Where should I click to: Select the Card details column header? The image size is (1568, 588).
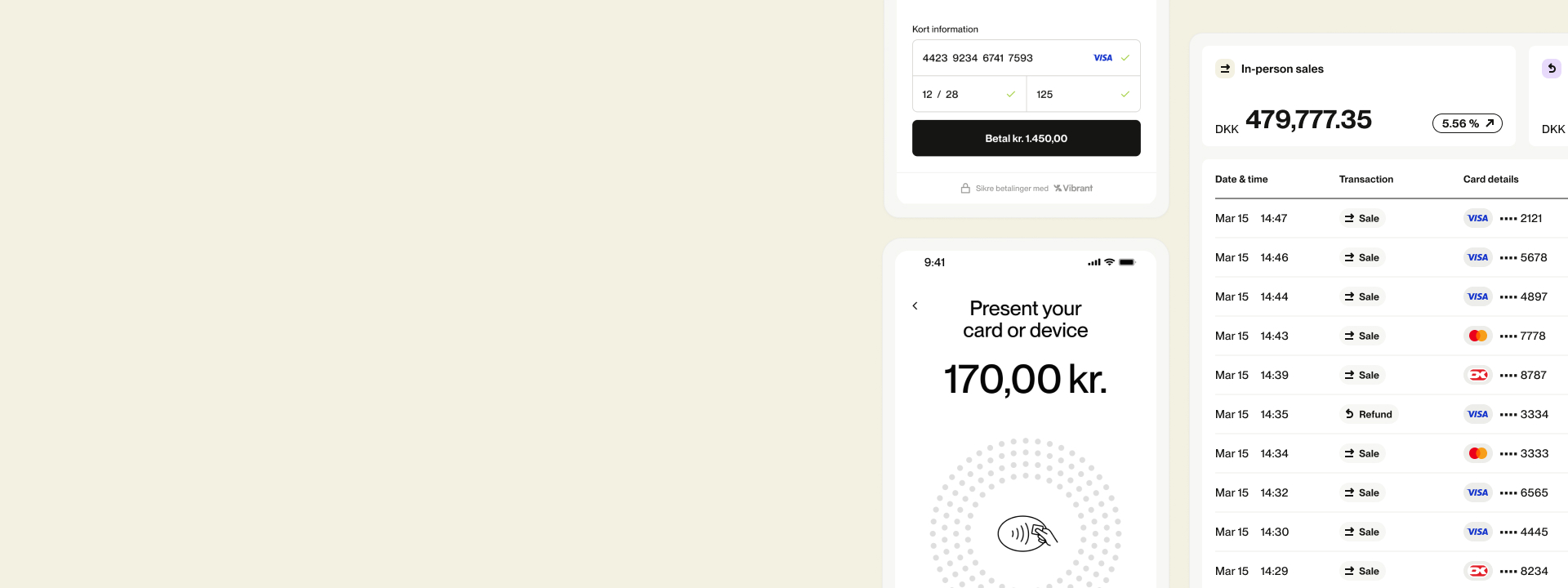coord(1490,179)
